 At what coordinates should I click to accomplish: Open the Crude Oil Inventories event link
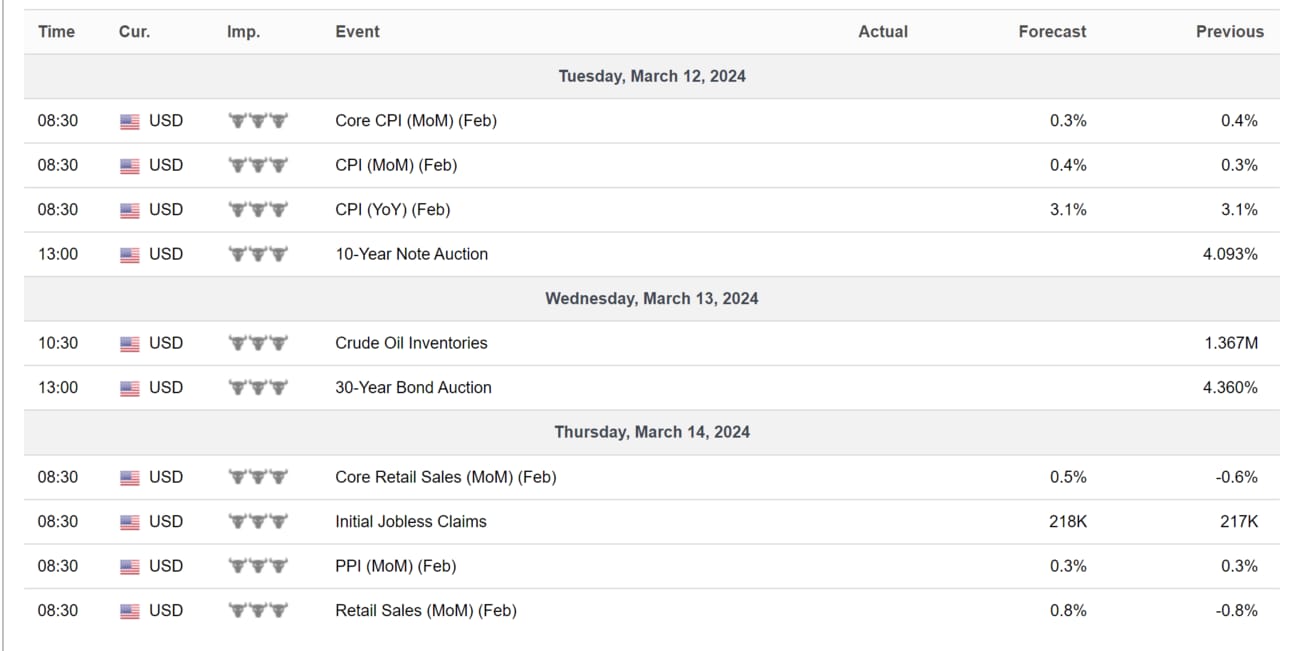click(411, 343)
